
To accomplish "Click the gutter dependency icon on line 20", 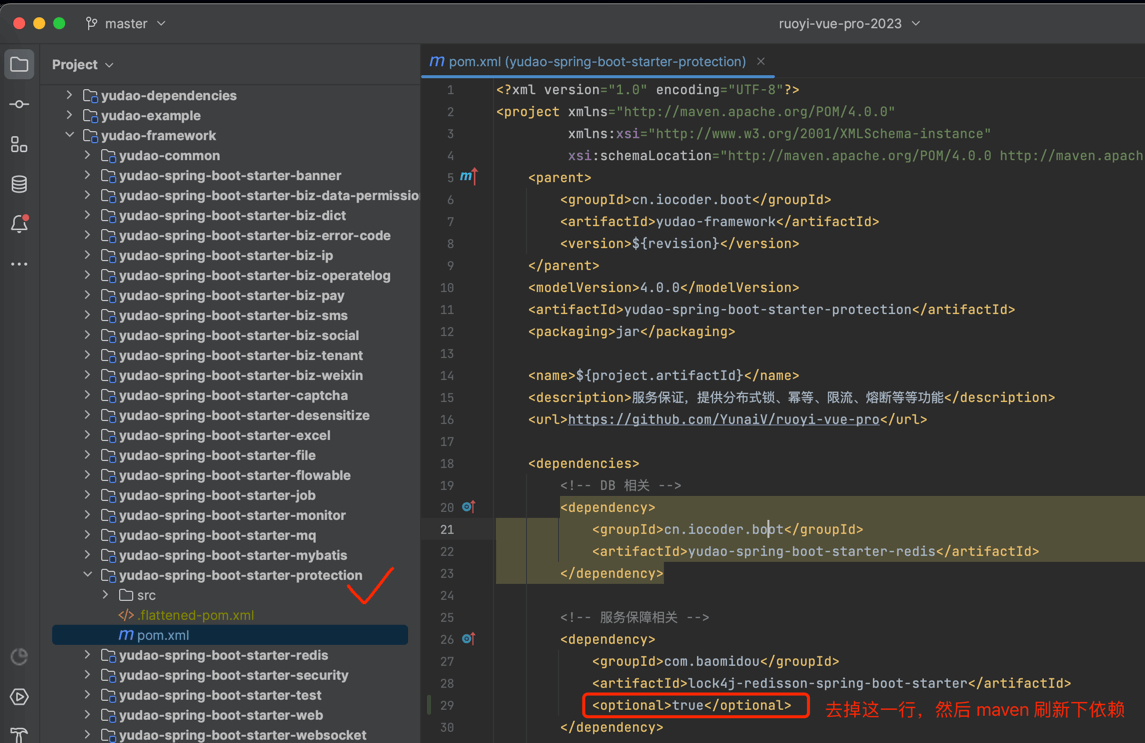I will (x=468, y=507).
